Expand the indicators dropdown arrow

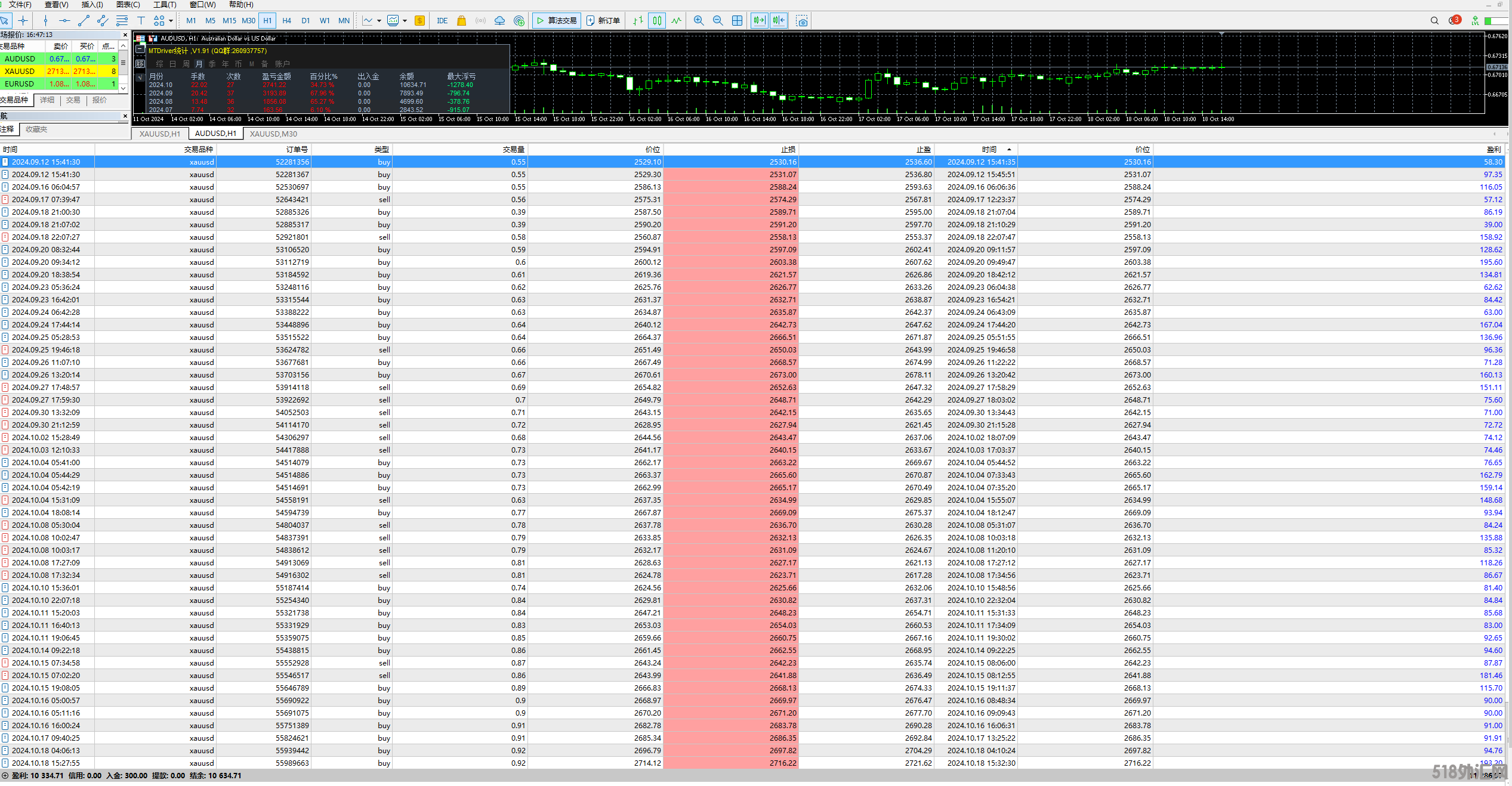coord(405,20)
